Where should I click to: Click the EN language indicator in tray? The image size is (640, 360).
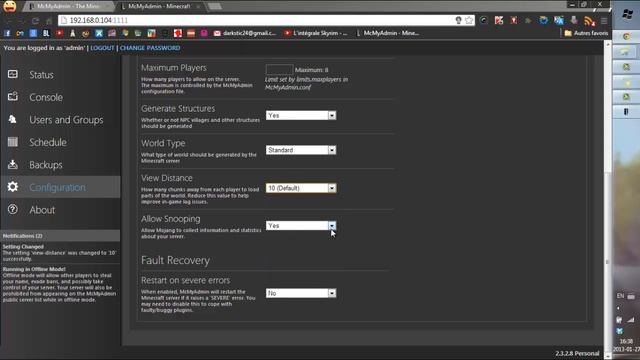(x=620, y=296)
